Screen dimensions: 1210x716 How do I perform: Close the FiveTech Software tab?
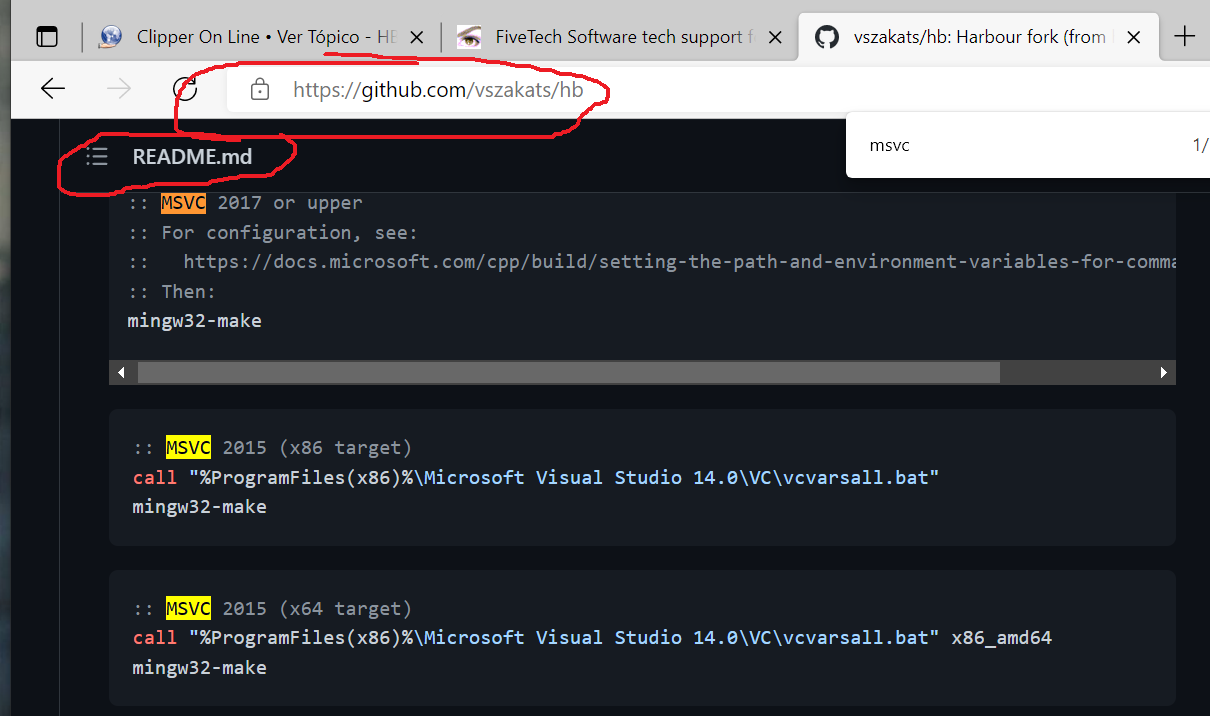point(776,37)
